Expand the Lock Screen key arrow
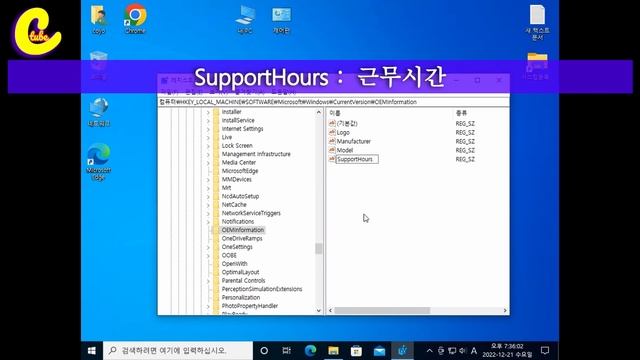 pyautogui.click(x=208, y=146)
